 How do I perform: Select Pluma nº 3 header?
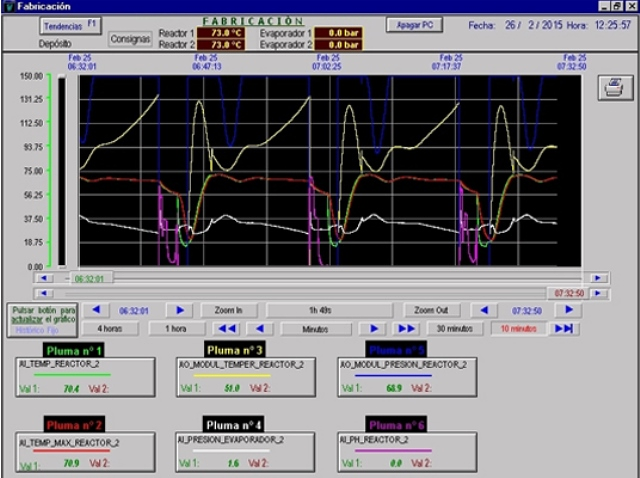pos(234,349)
